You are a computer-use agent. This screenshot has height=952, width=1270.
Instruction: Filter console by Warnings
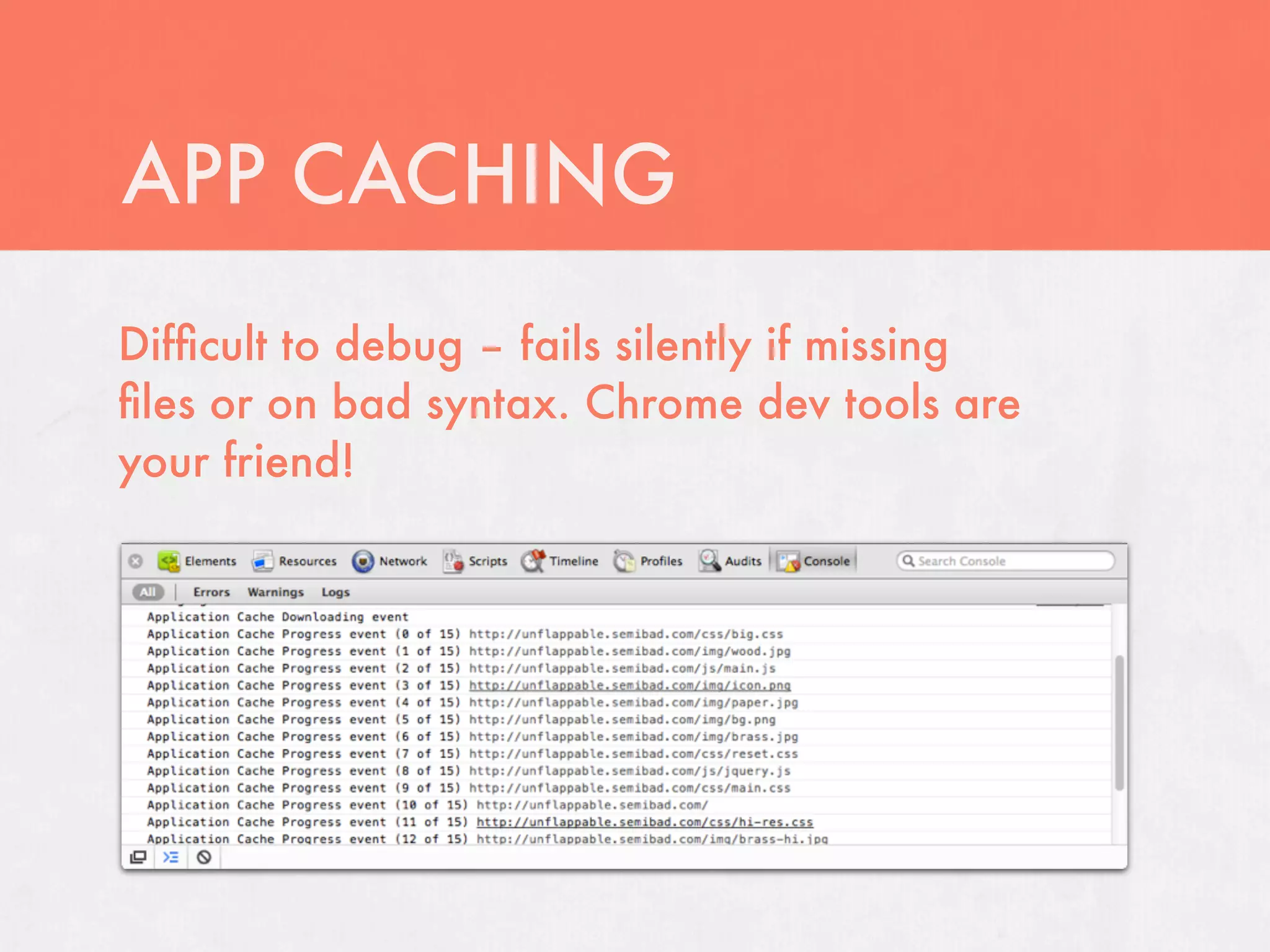pos(275,592)
